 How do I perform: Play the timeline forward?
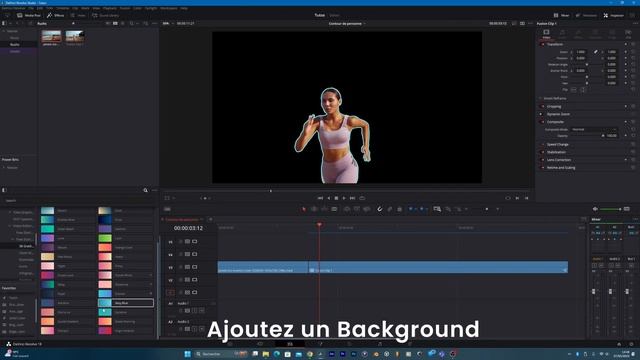pos(344,198)
